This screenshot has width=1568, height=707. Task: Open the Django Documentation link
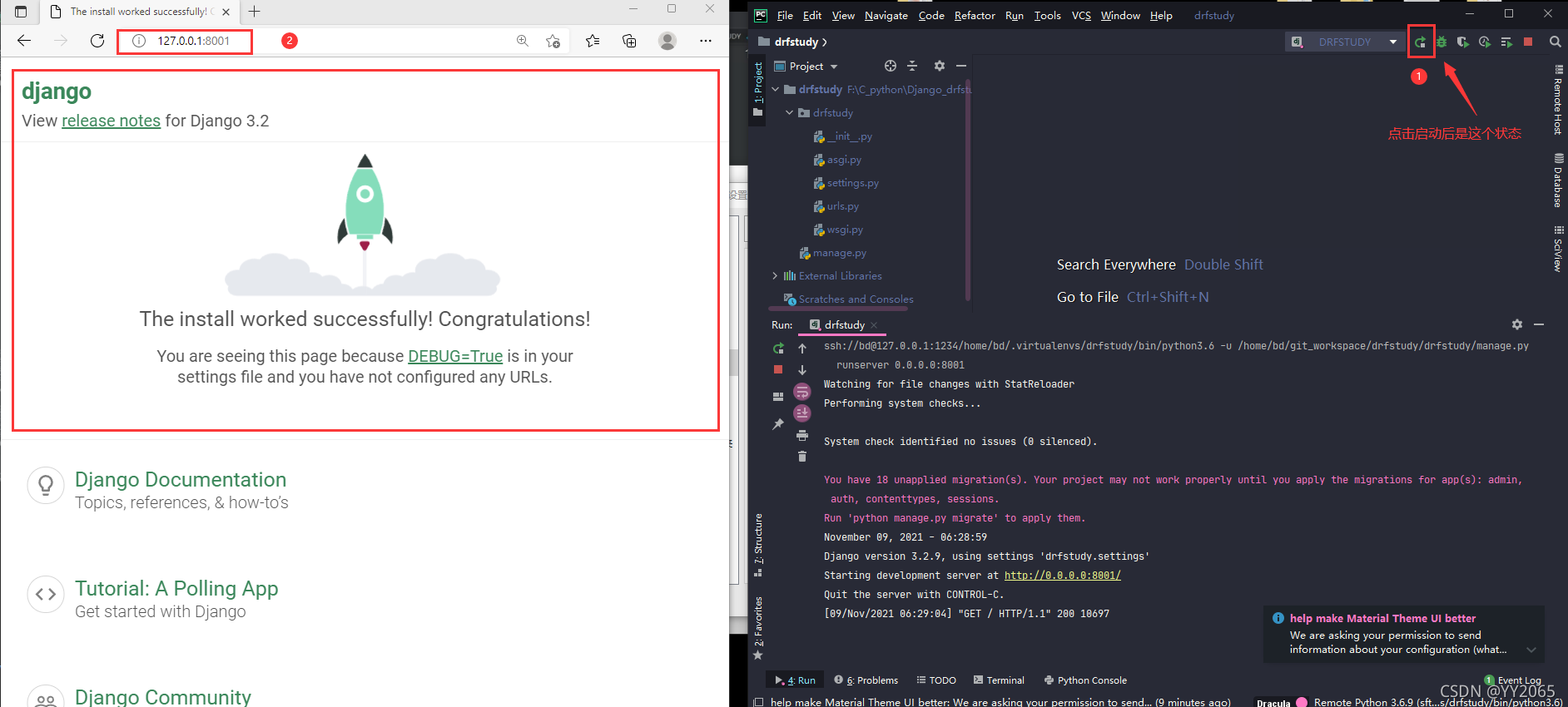[x=181, y=480]
